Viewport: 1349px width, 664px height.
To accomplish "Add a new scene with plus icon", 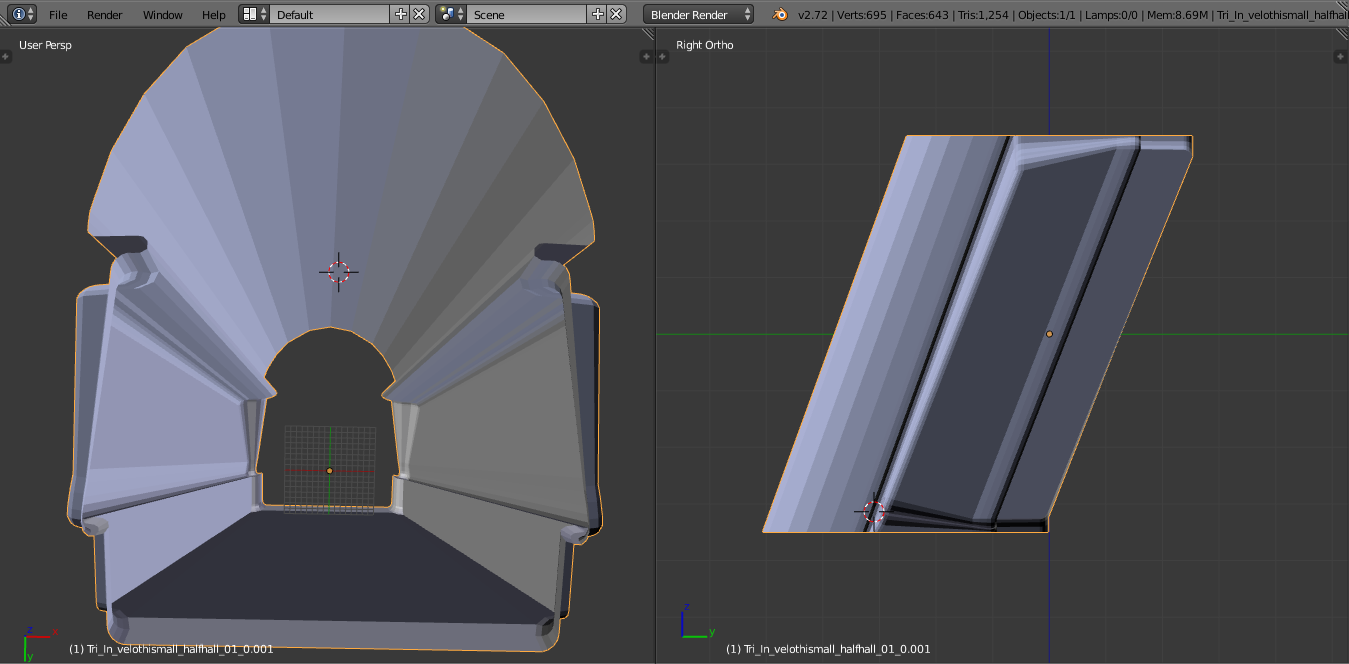I will point(598,15).
